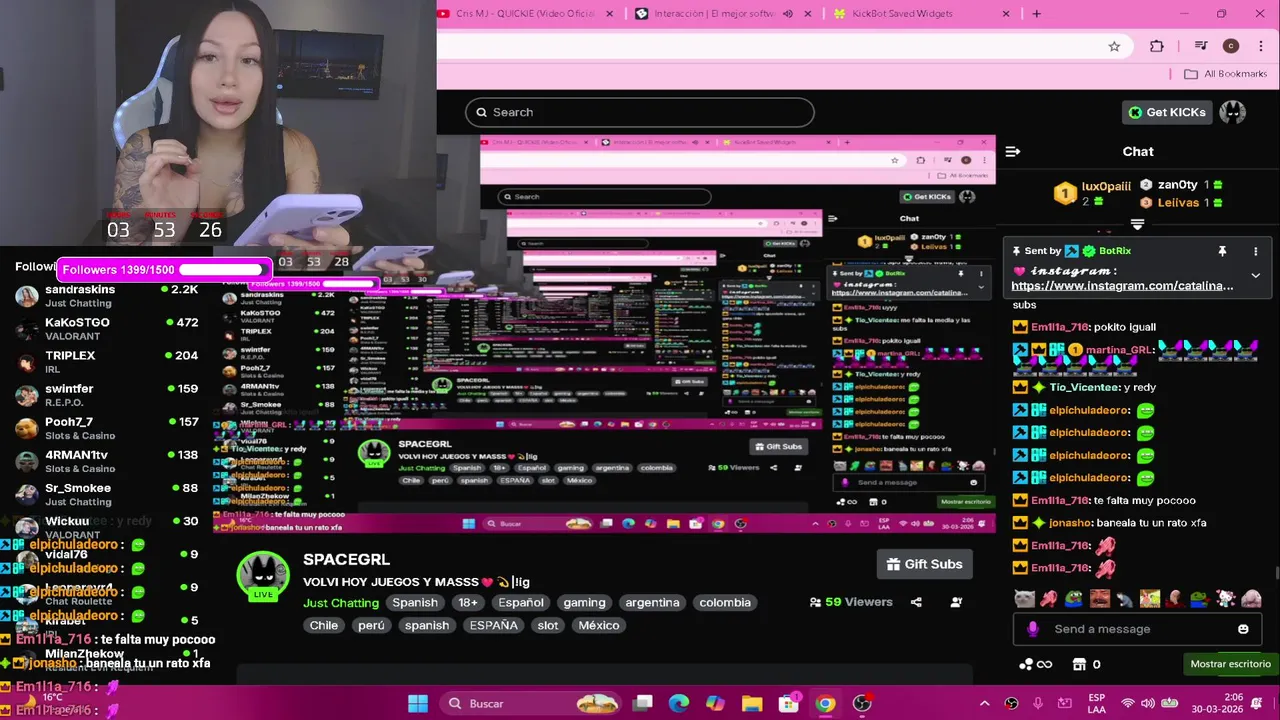Open Pooh7_7 channel in the sidebar
This screenshot has height=720, width=1280.
pyautogui.click(x=107, y=428)
